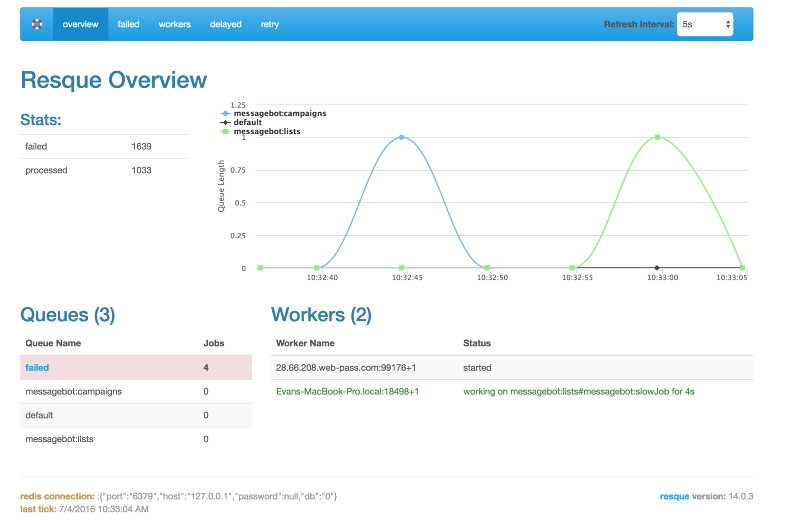The width and height of the screenshot is (800, 522).
Task: Switch to the failed tab in navbar
Action: coord(129,24)
